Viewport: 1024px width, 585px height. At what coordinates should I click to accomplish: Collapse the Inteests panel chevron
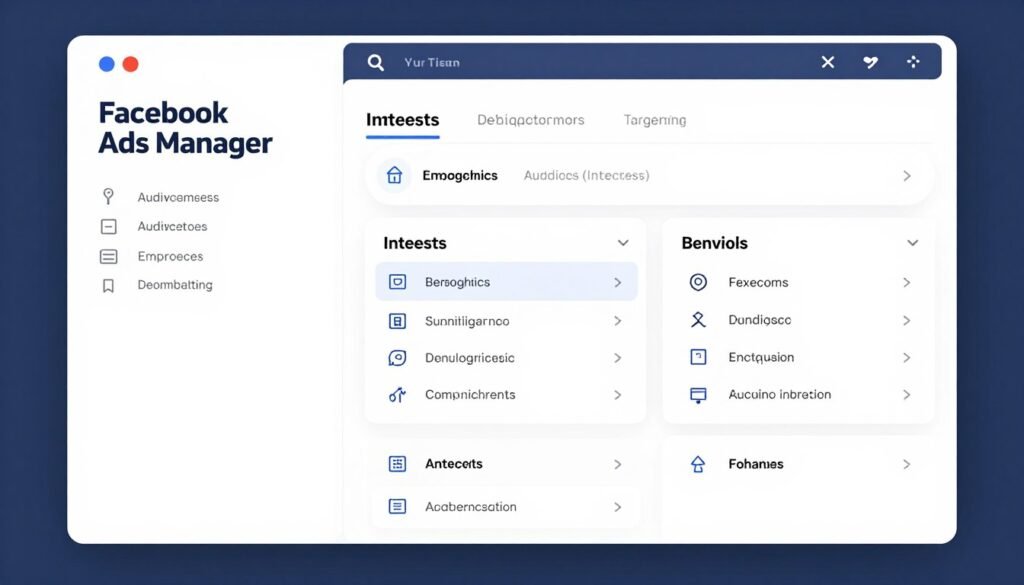point(622,242)
